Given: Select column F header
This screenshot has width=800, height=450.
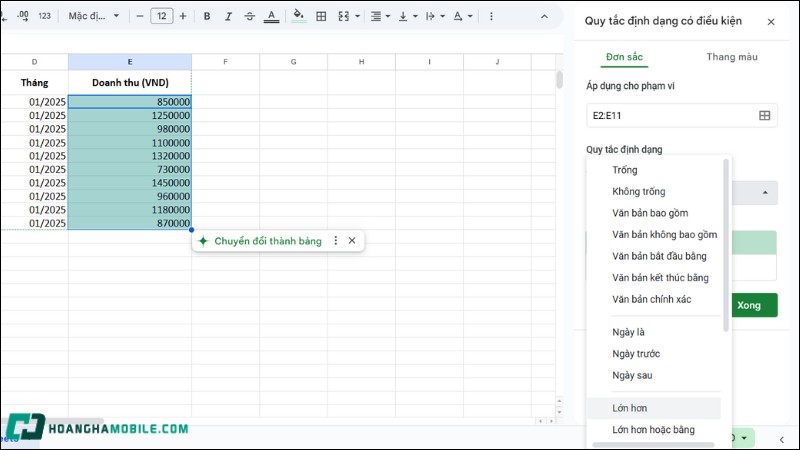Looking at the screenshot, I should tap(226, 62).
